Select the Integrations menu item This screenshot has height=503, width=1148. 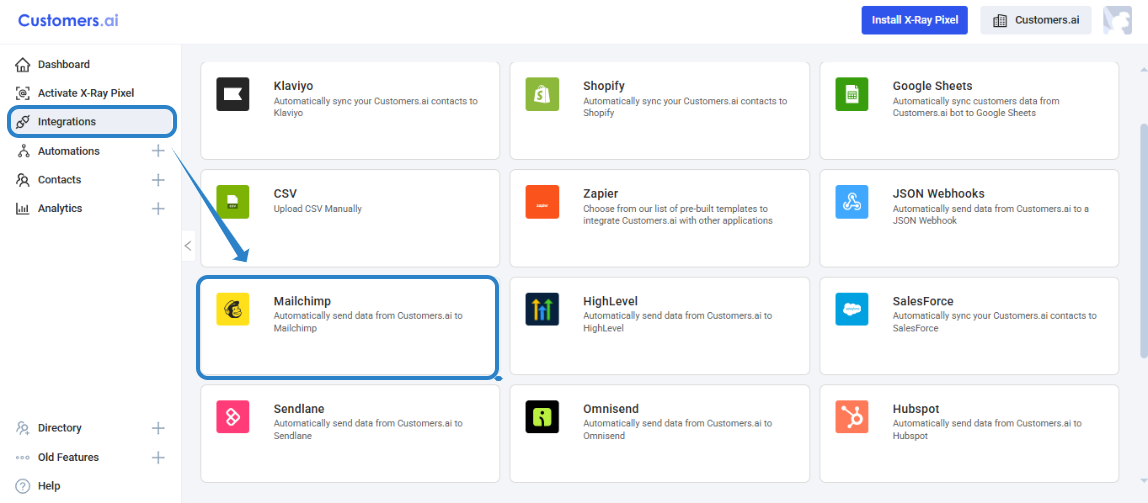point(92,122)
